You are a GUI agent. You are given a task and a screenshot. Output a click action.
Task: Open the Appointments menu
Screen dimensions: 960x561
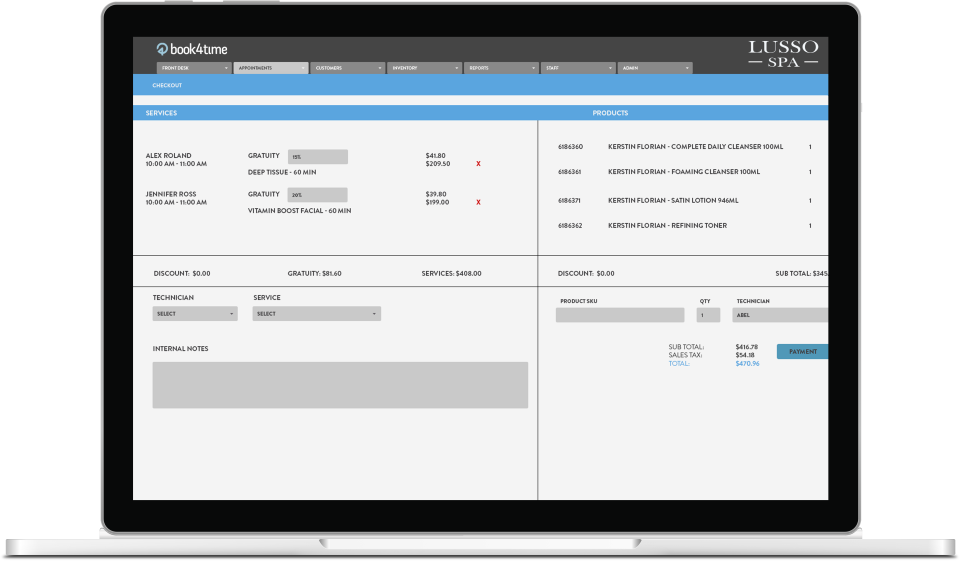point(271,69)
